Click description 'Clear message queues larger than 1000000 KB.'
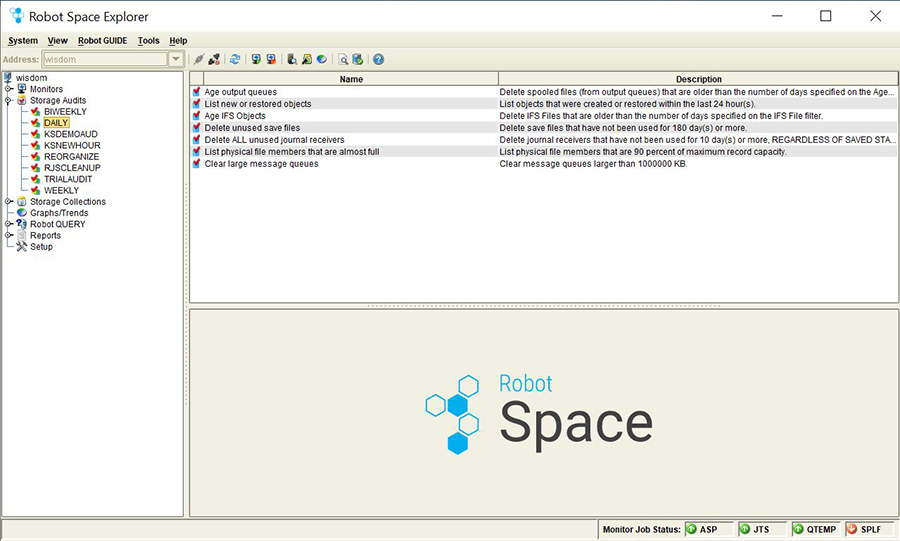 [593, 164]
